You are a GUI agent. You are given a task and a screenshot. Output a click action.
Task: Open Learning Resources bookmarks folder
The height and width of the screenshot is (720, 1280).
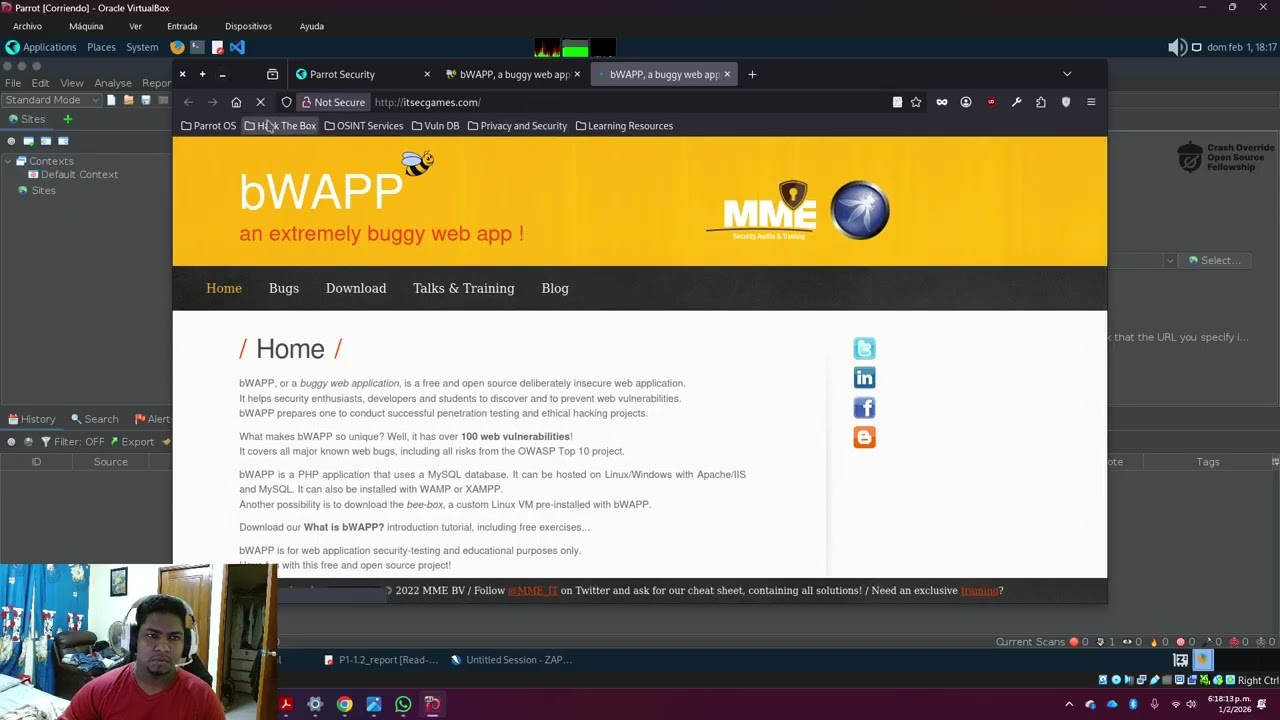[624, 126]
